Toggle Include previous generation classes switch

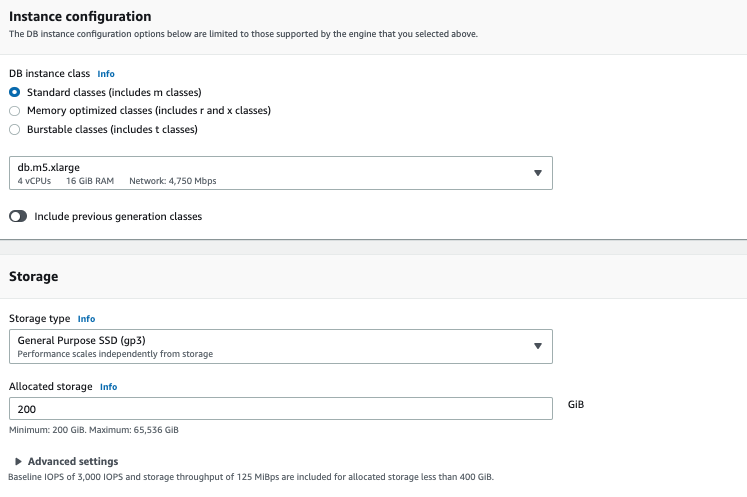tap(18, 216)
